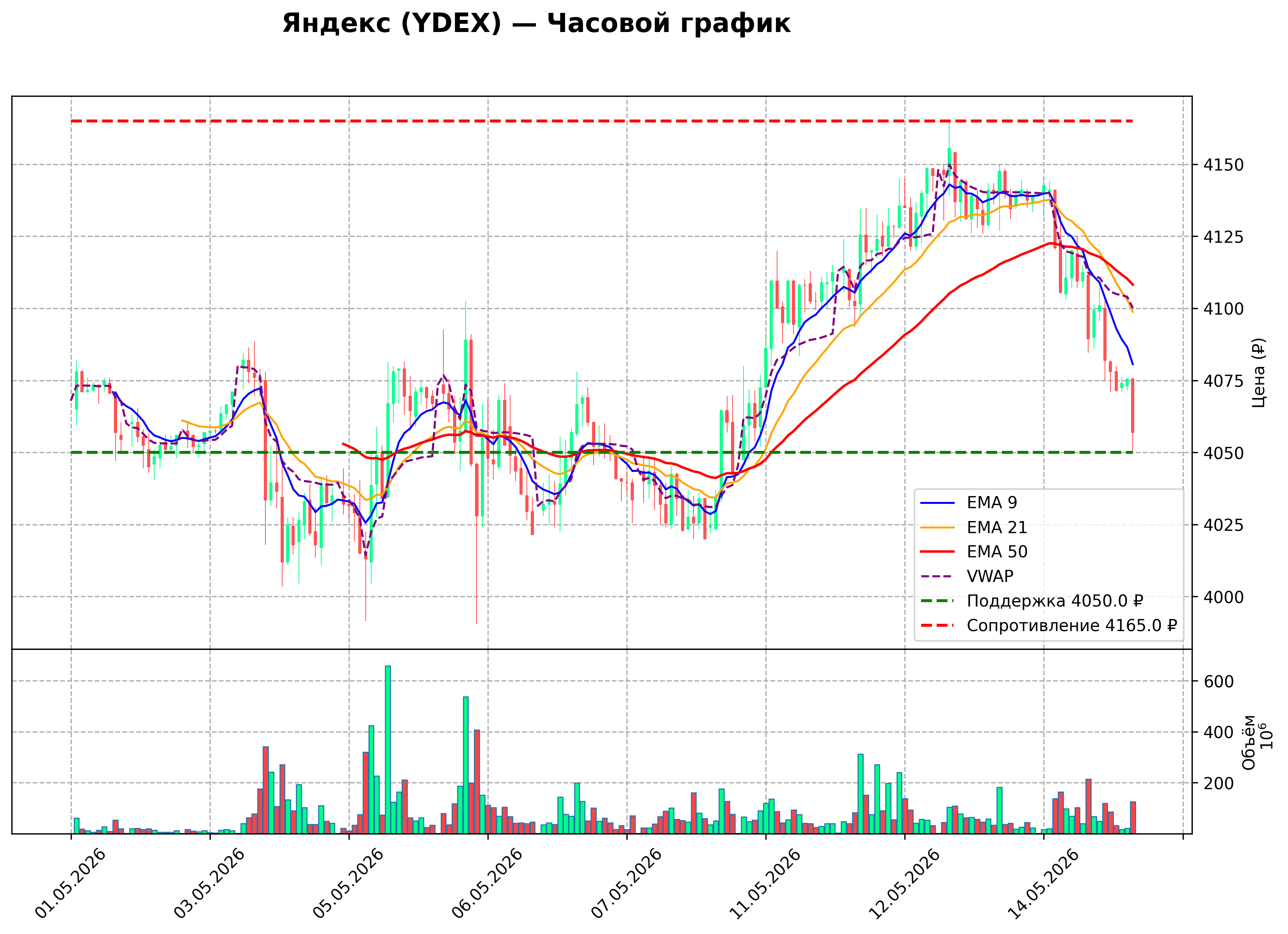The image size is (1288, 934).
Task: Click the last red candlestick near 4075
Action: pos(1132,406)
